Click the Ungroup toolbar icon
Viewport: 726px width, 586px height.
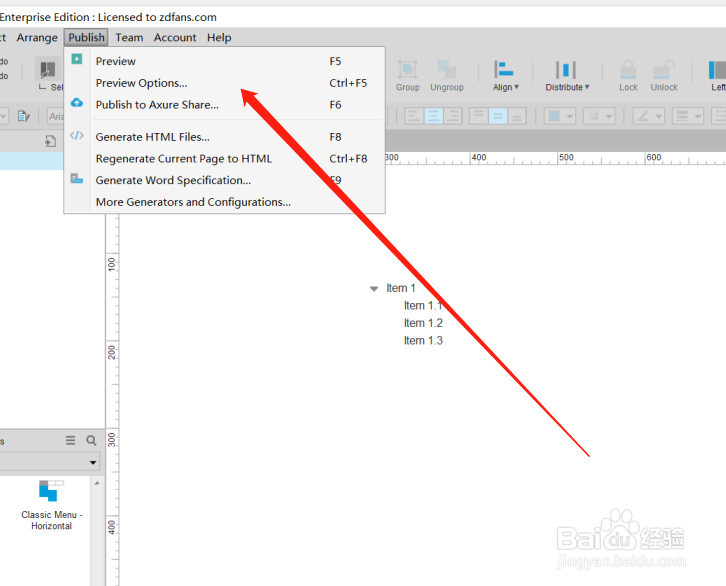coord(446,69)
